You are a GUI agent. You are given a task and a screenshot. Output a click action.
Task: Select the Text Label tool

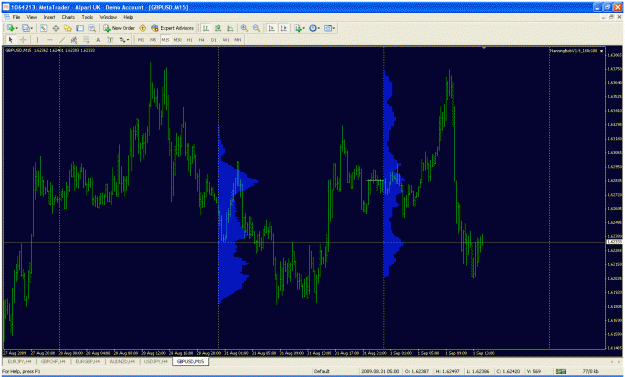(110, 39)
